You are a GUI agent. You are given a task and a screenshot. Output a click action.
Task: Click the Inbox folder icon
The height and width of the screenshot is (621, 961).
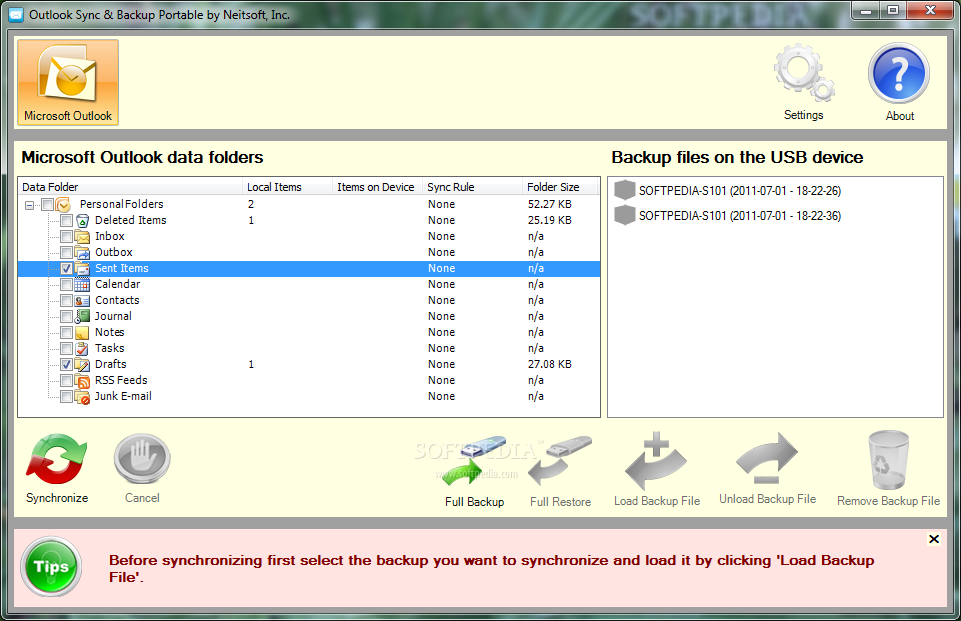point(82,237)
